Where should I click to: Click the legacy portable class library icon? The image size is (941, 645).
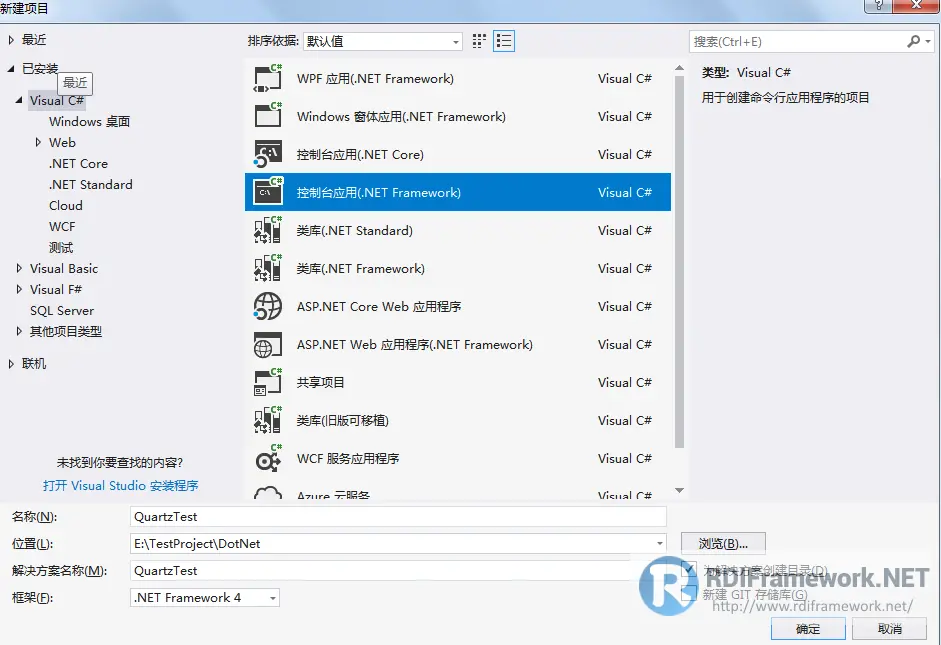(268, 420)
